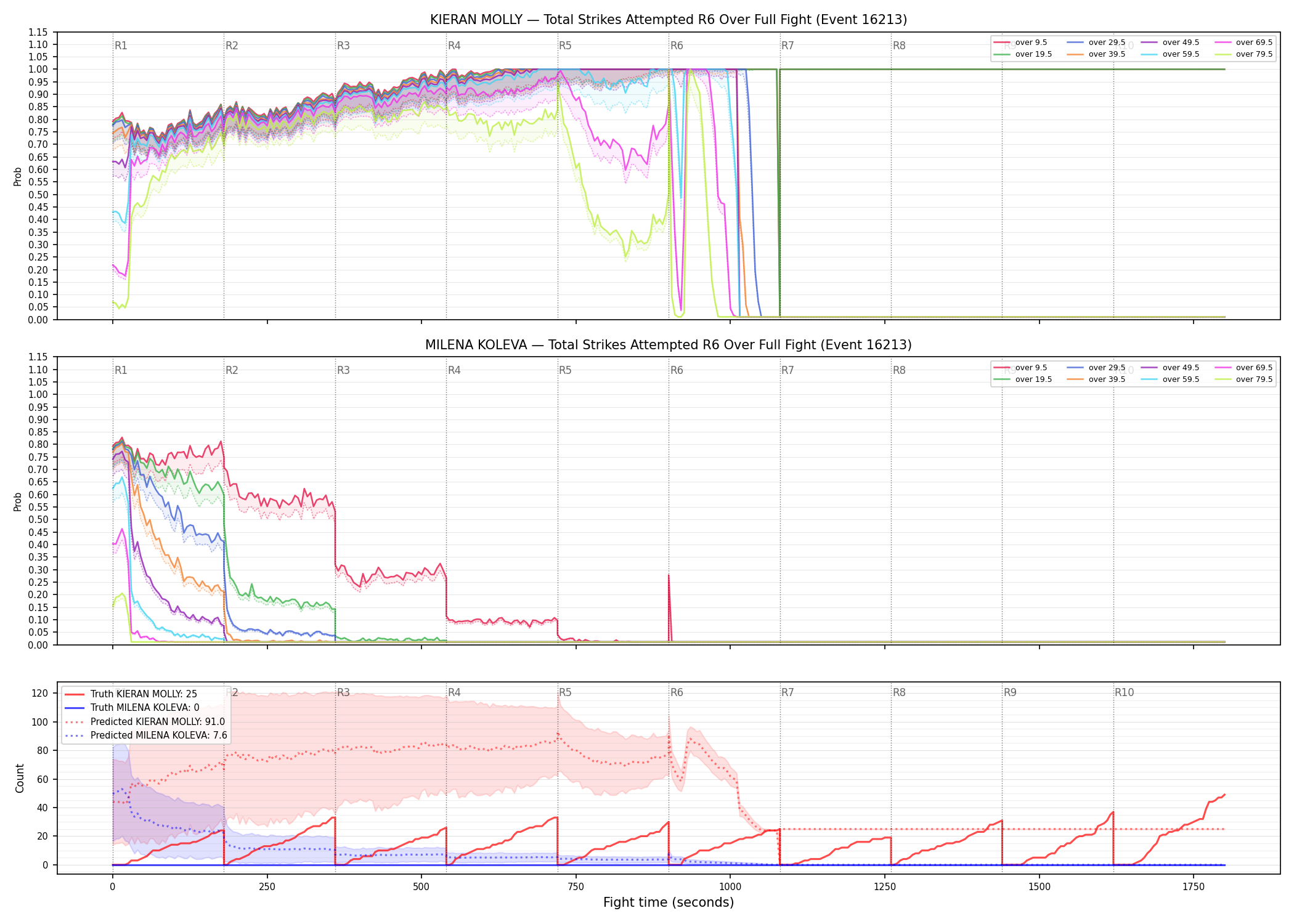
Task: Click the R3 round label in the KIERAN MOLLY chart
Action: [x=343, y=46]
